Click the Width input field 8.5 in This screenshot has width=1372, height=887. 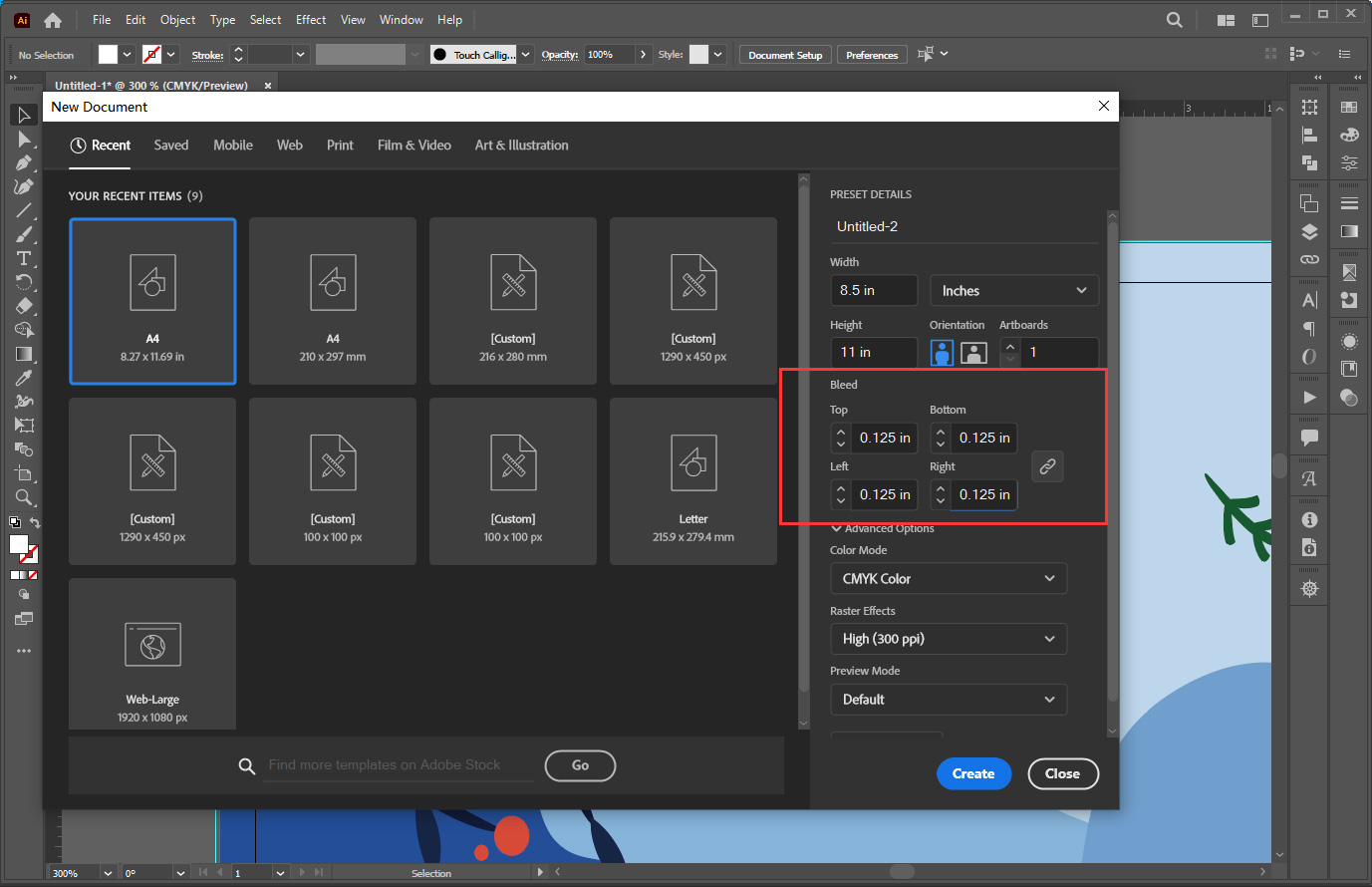[874, 291]
